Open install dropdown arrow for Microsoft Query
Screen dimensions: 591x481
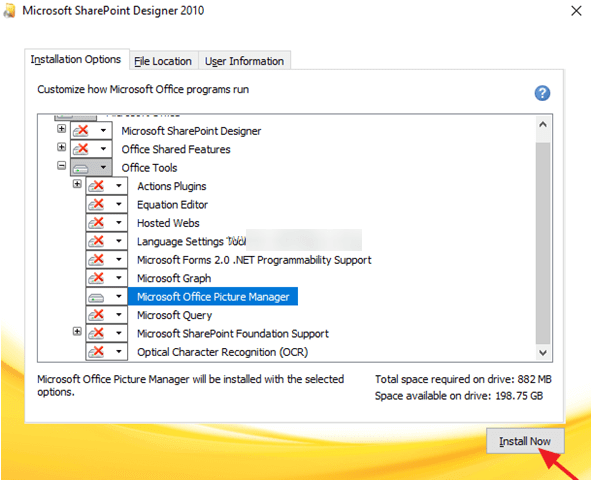click(119, 315)
